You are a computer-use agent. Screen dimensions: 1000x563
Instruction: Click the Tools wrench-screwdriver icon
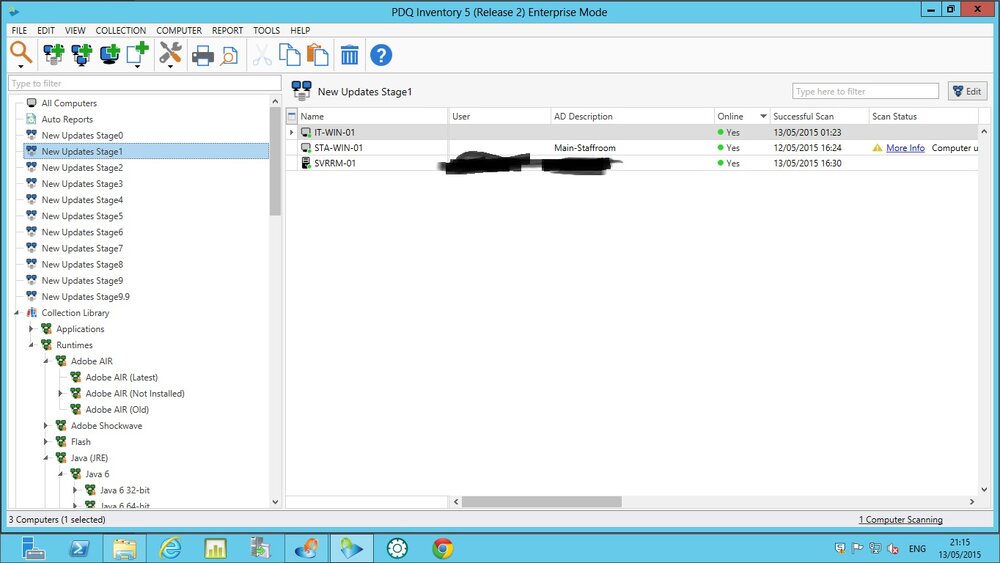170,54
